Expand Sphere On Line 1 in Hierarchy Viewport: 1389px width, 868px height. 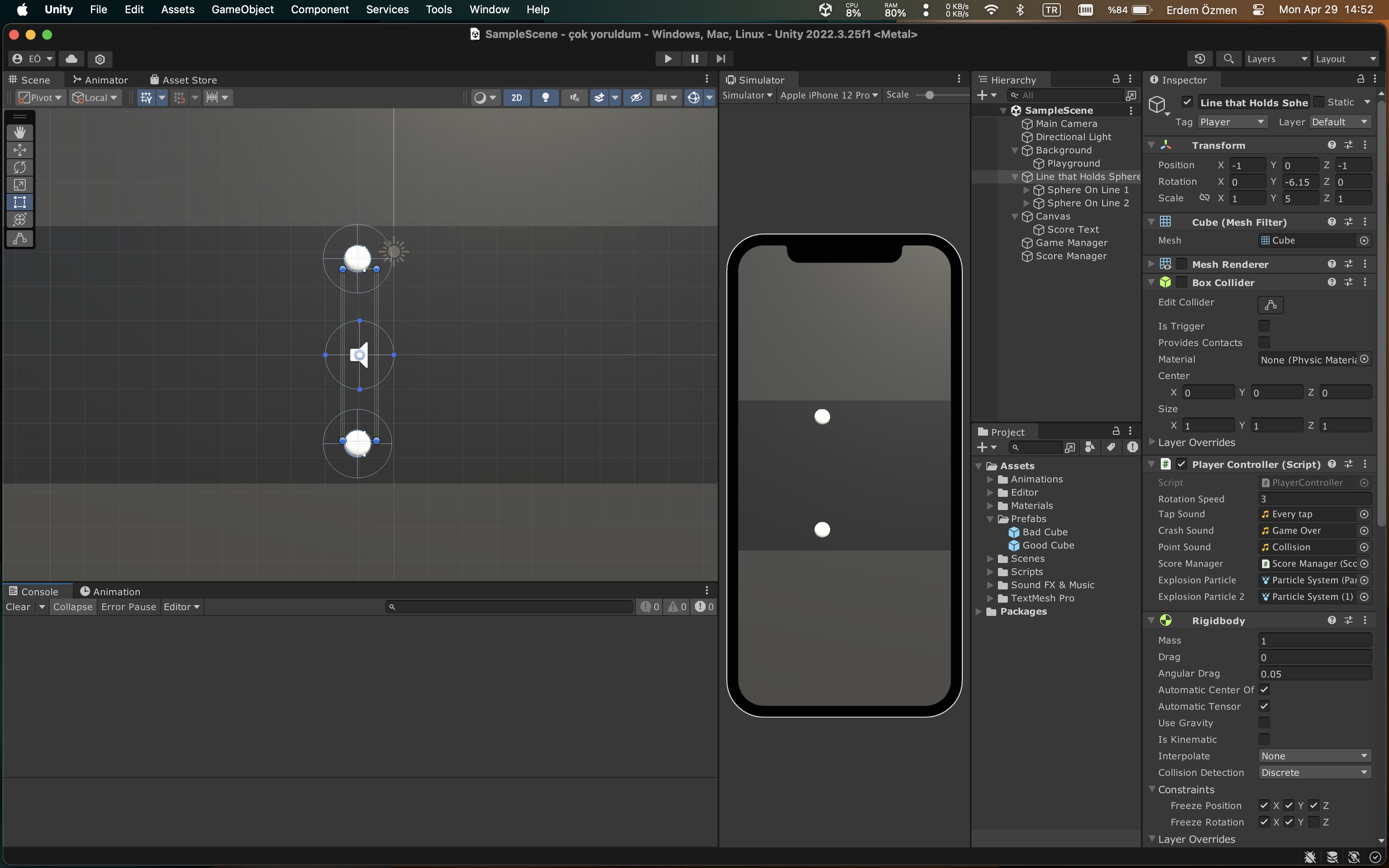click(1026, 190)
